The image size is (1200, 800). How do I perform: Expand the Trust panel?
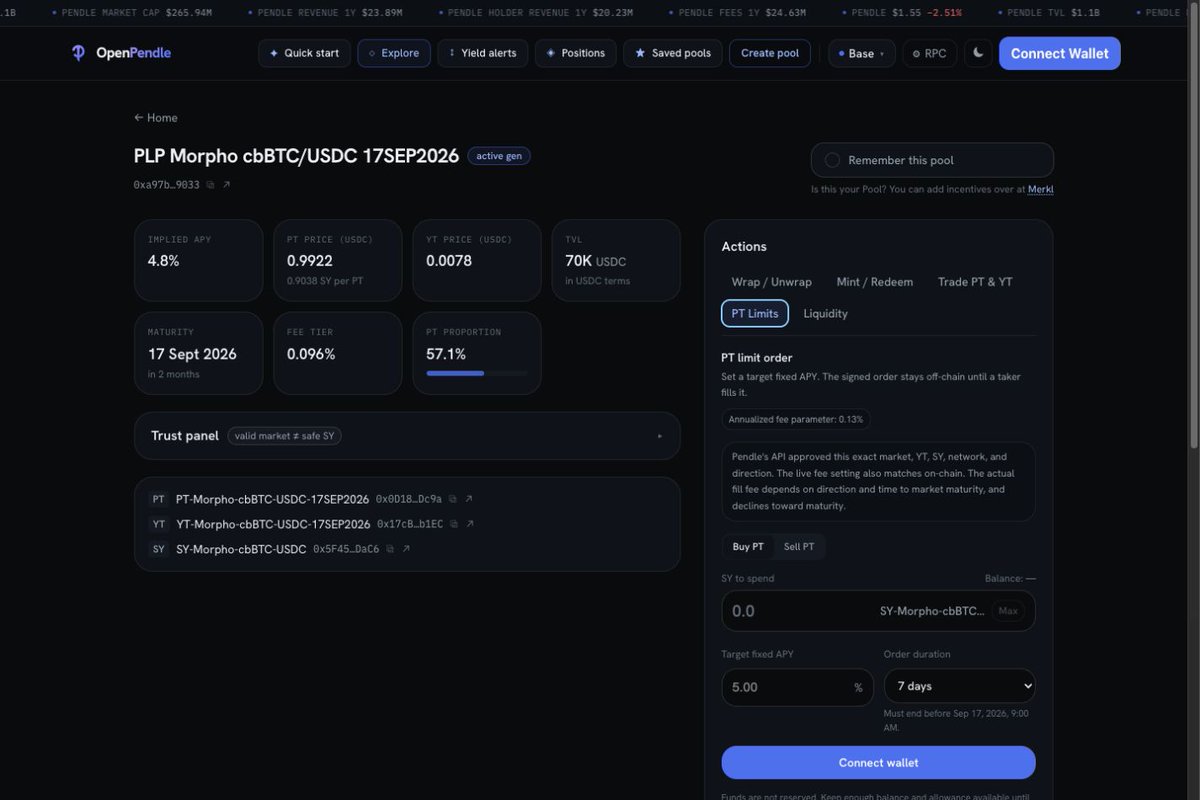(407, 436)
